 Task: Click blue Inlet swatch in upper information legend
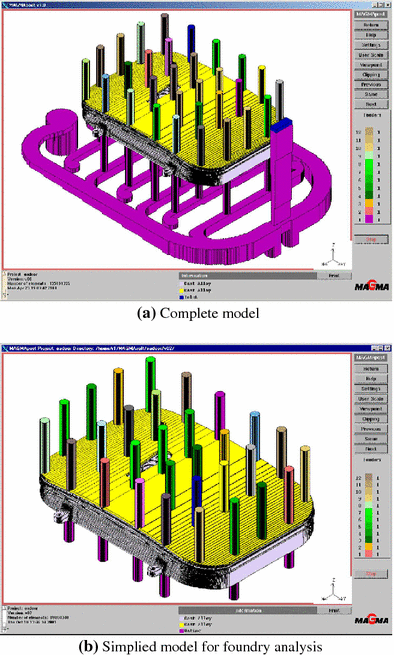[181, 297]
